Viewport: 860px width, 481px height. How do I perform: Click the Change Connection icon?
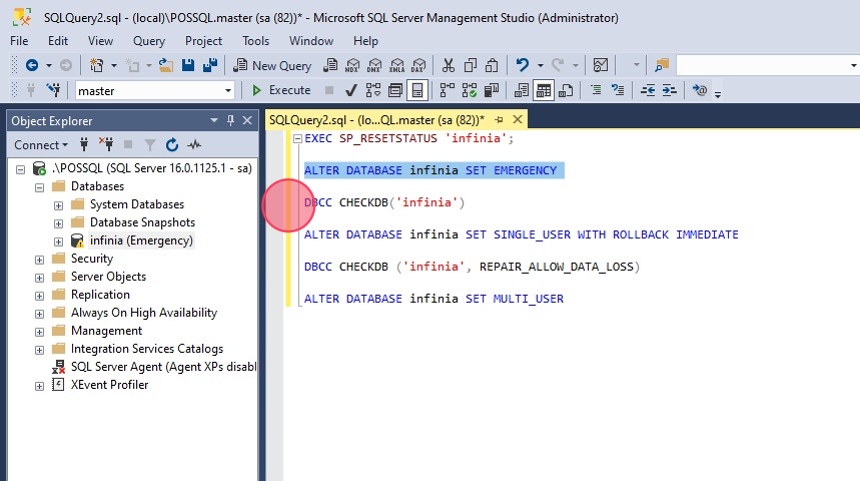pos(53,90)
